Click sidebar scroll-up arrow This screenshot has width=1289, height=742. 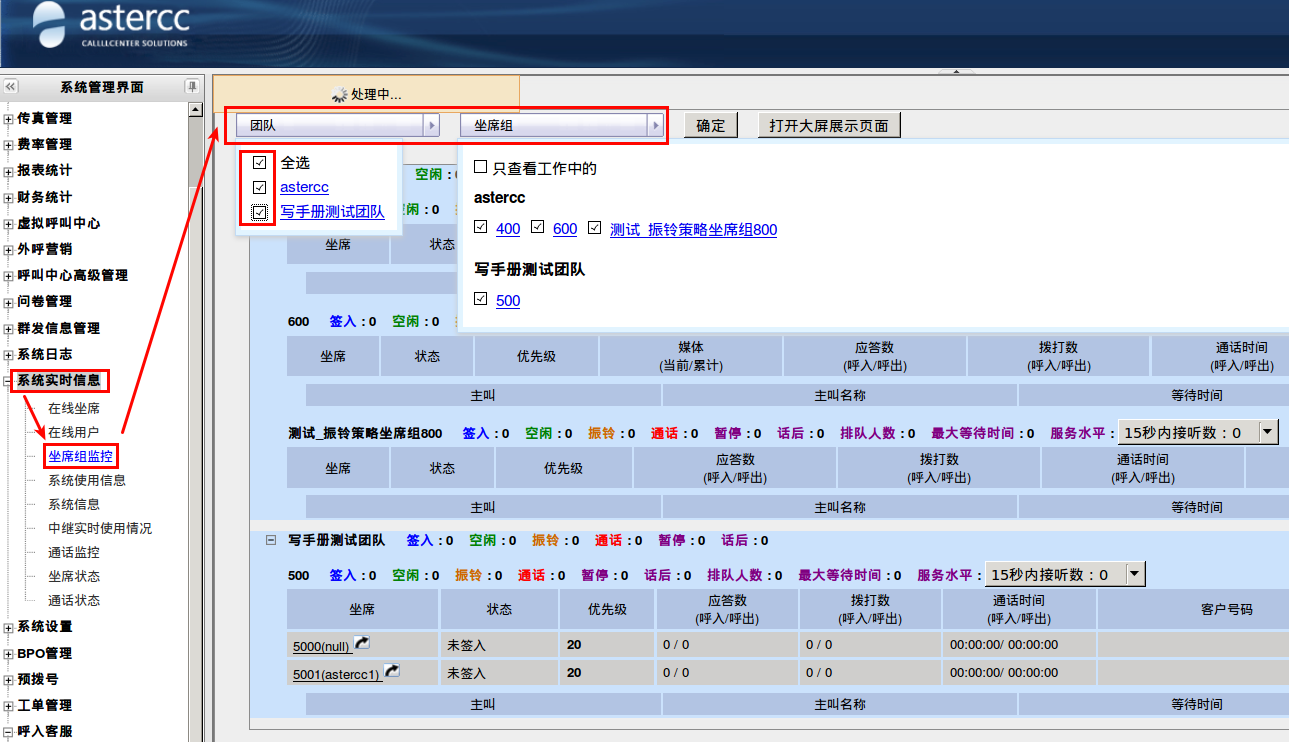point(195,110)
